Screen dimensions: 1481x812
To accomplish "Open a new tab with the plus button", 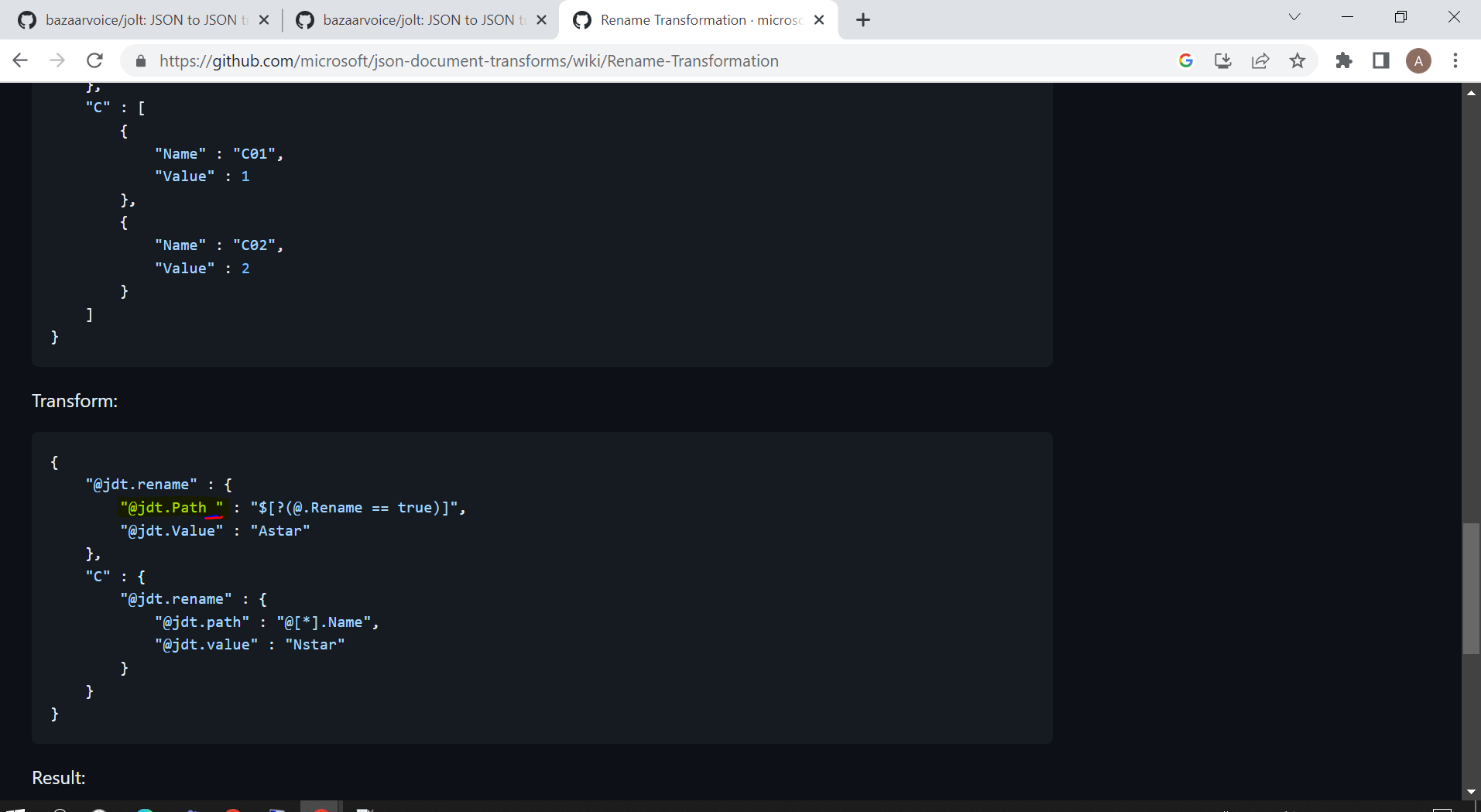I will 863,19.
